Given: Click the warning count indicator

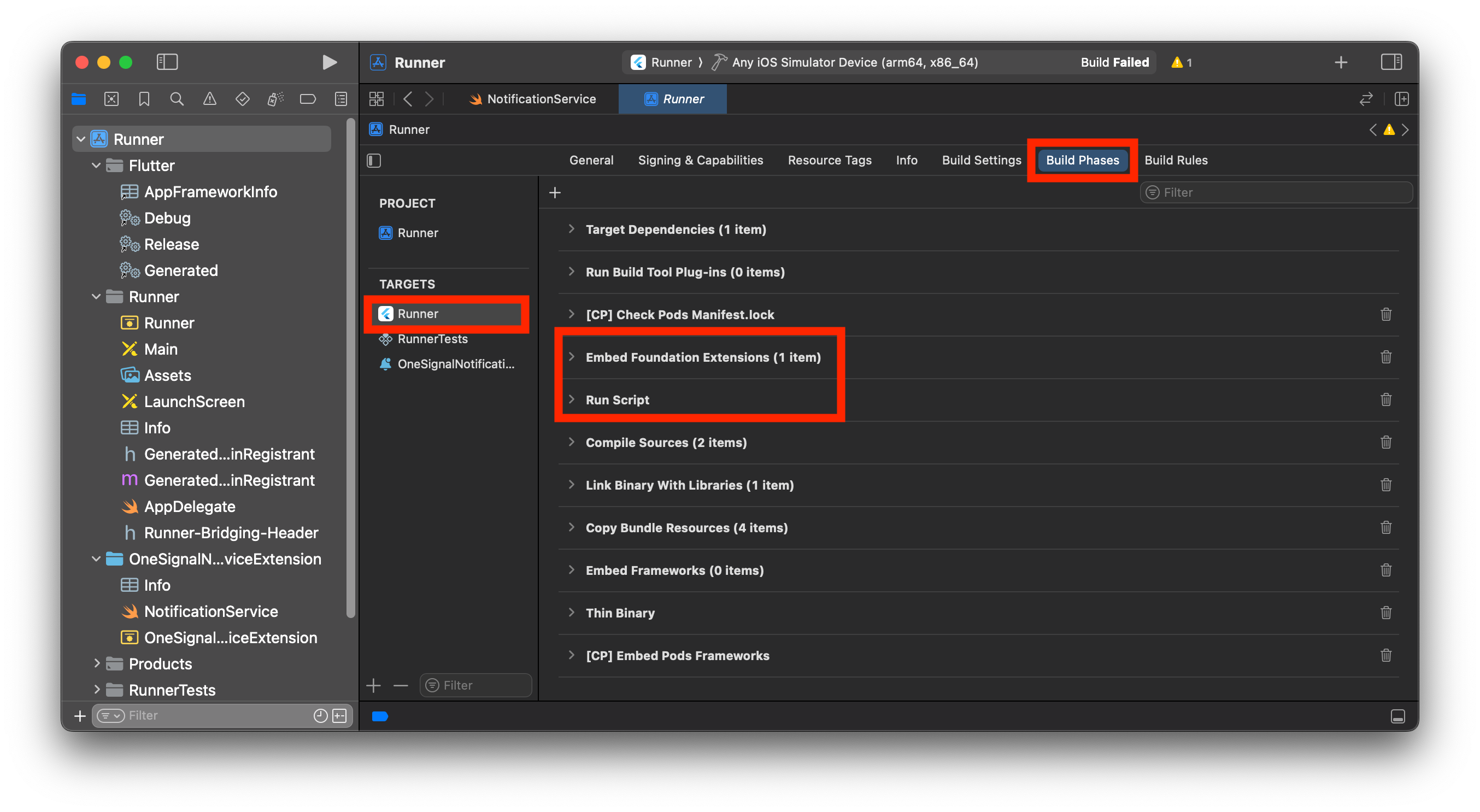Looking at the screenshot, I should point(1181,62).
